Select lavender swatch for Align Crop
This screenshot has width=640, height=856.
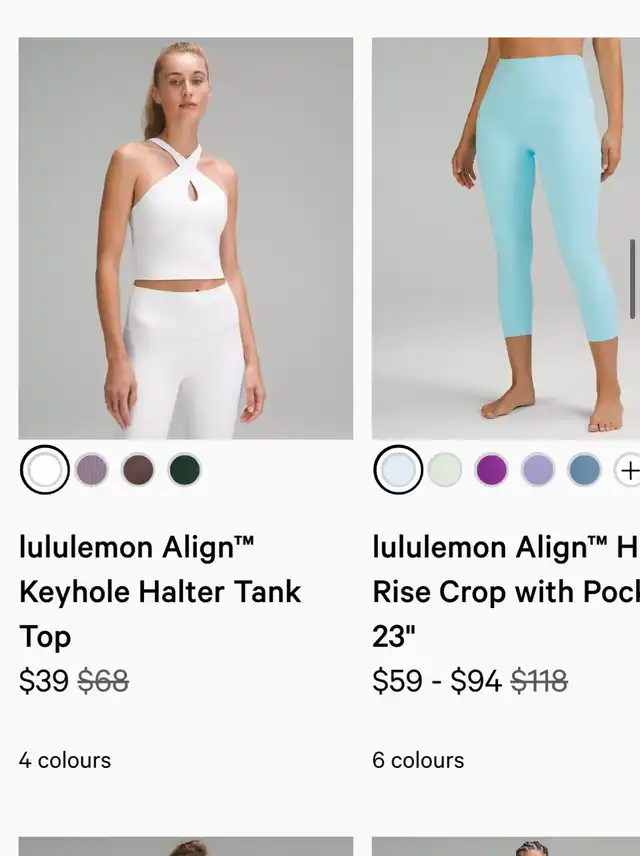(538, 470)
